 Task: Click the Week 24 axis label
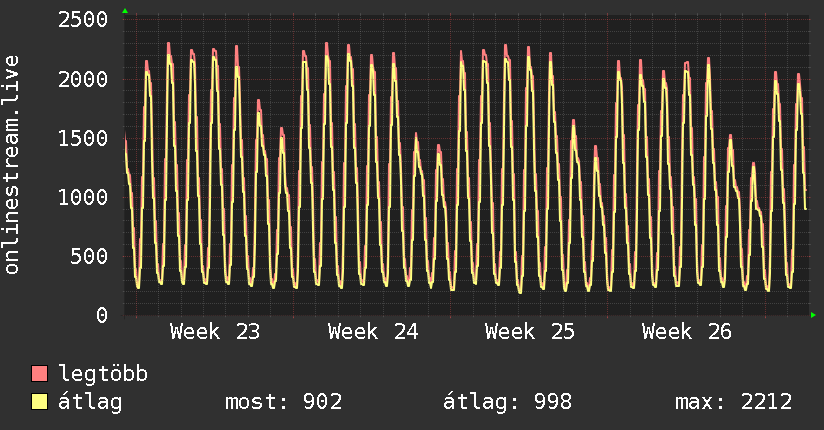[373, 332]
